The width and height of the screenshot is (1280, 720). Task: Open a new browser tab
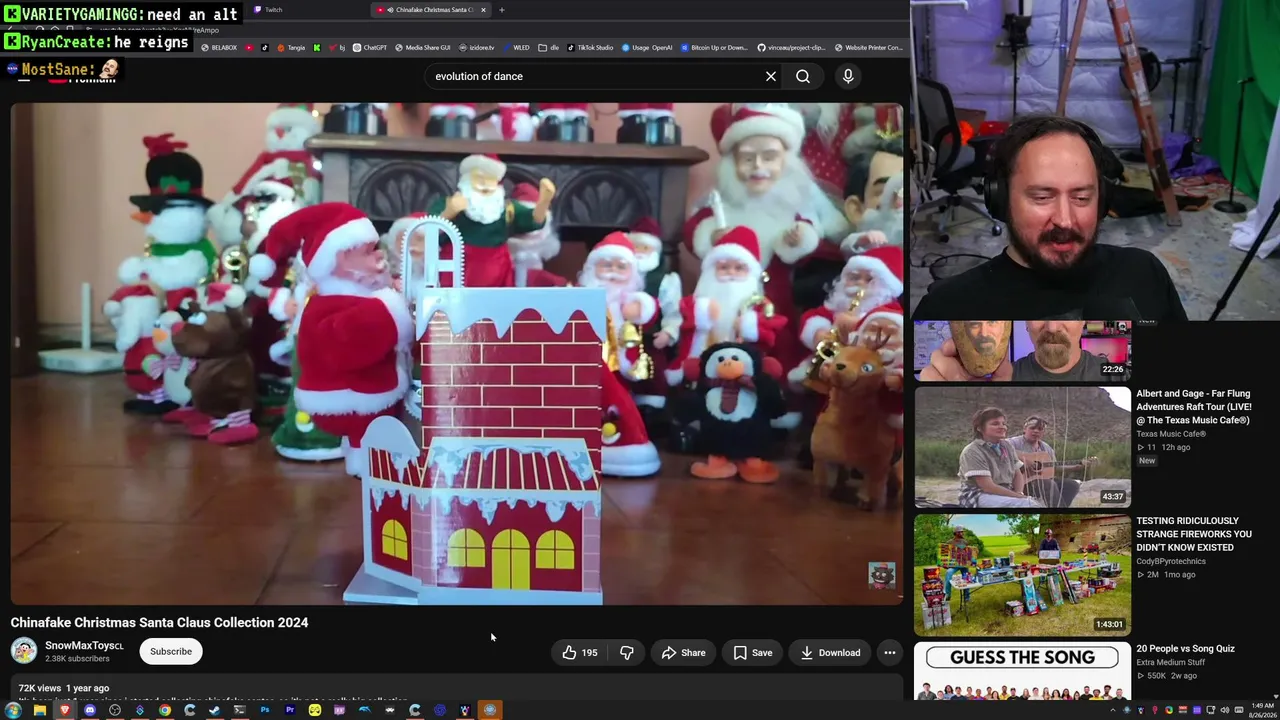(x=502, y=10)
